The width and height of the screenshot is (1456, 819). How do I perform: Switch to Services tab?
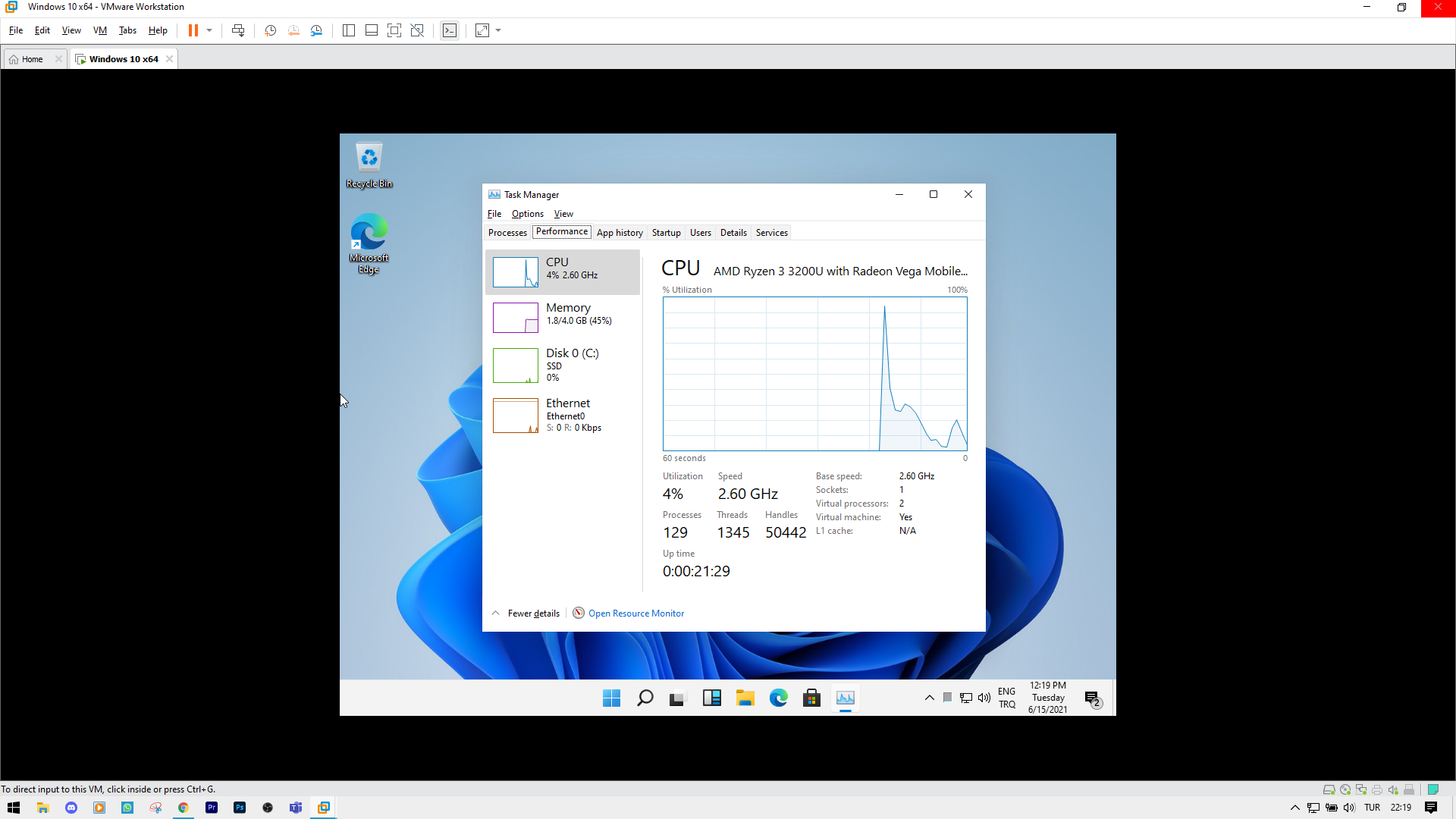772,233
